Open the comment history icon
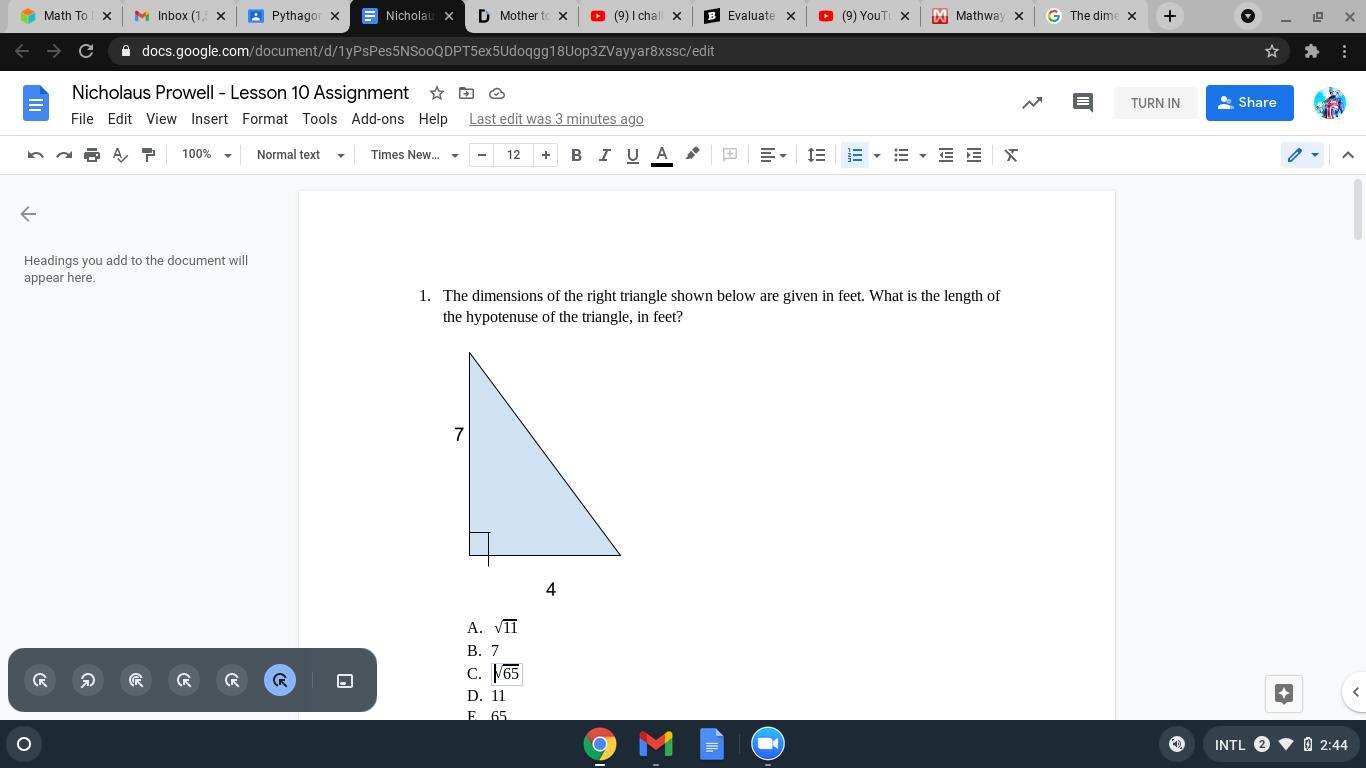The height and width of the screenshot is (768, 1366). tap(1082, 103)
